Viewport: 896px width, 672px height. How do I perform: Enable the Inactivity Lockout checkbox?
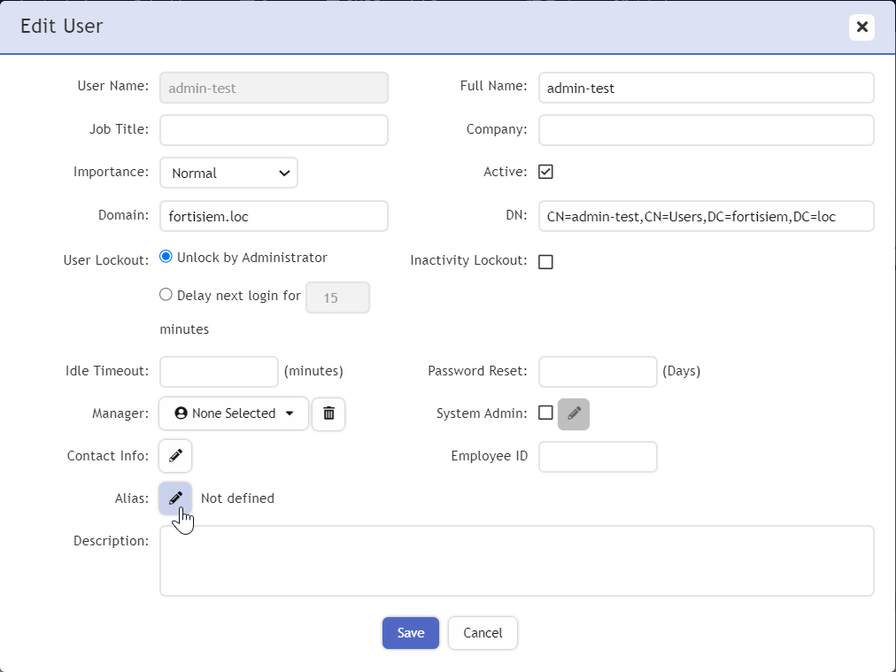click(546, 262)
